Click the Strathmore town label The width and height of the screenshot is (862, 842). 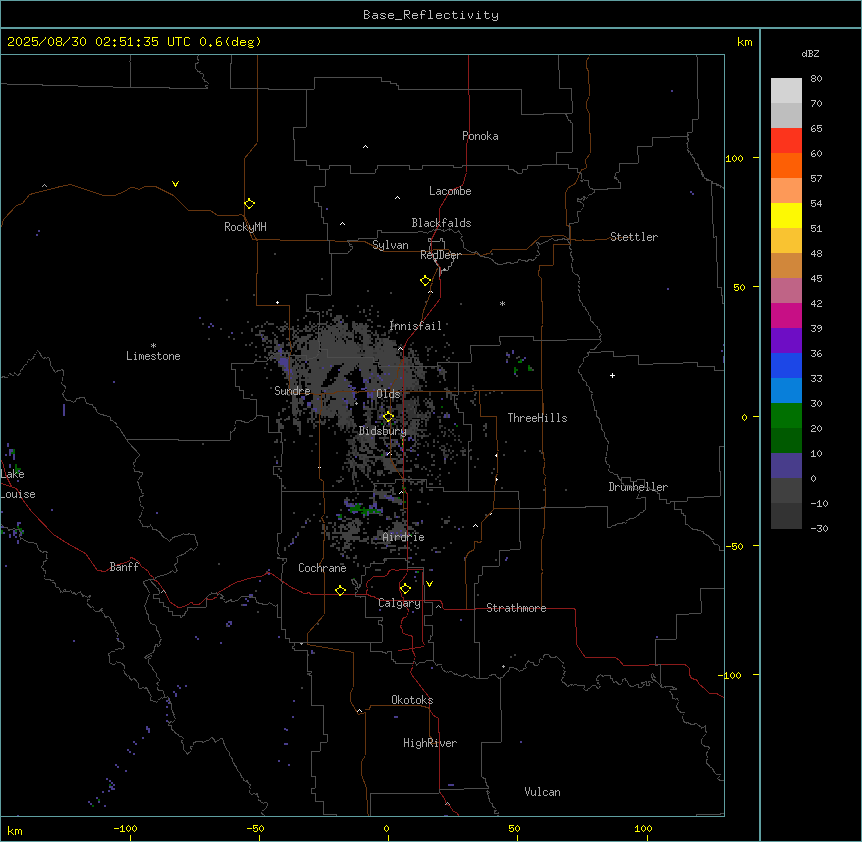[x=516, y=608]
